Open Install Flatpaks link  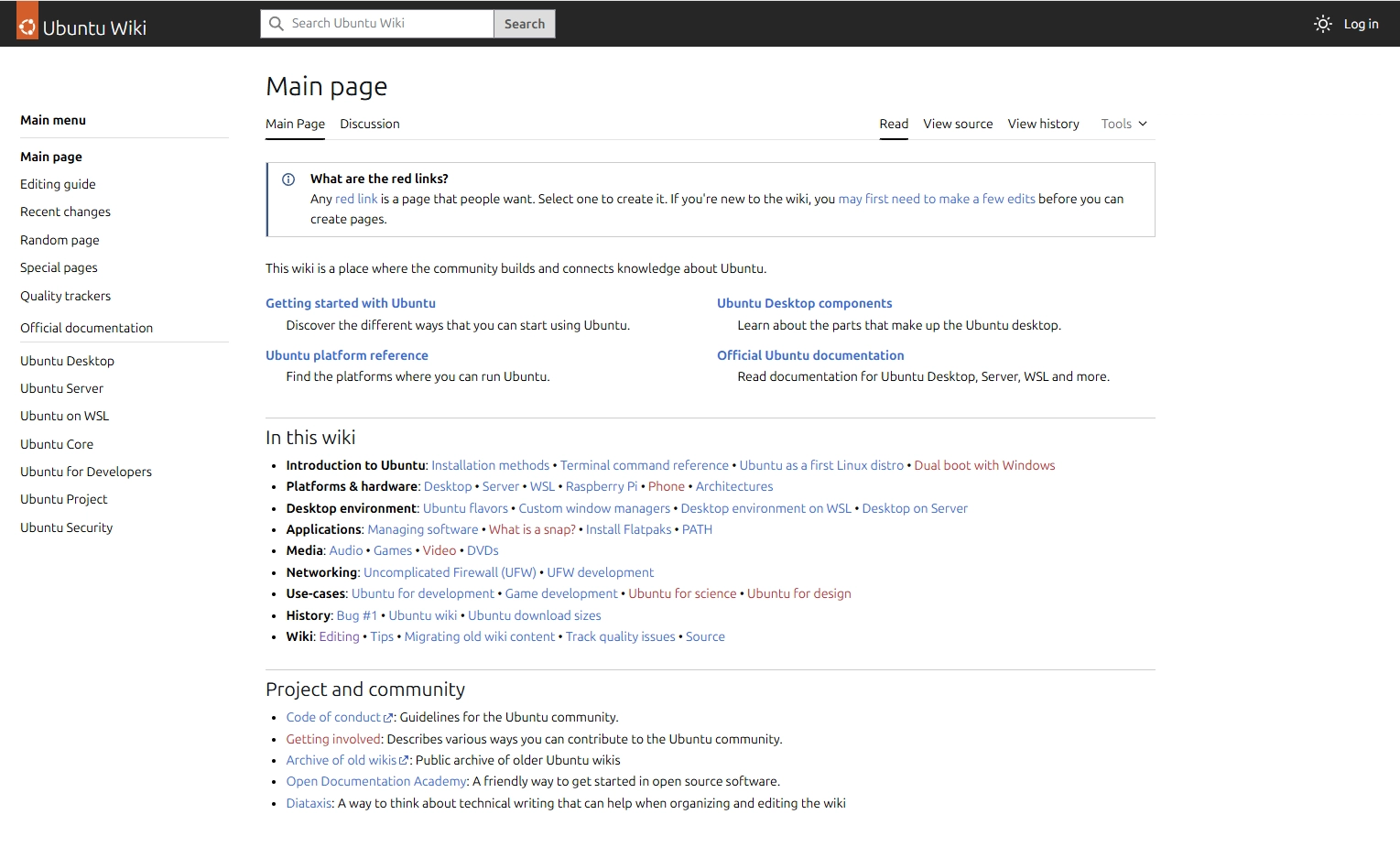[629, 529]
